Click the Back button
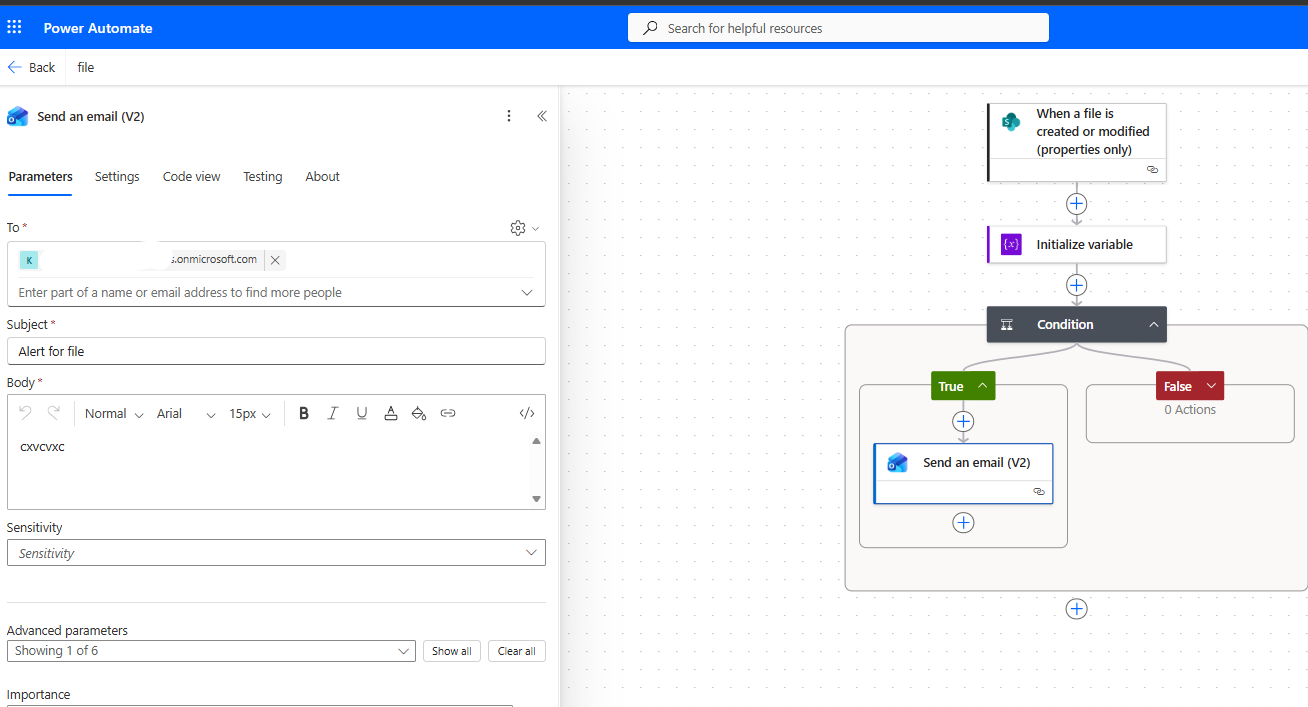 [32, 67]
